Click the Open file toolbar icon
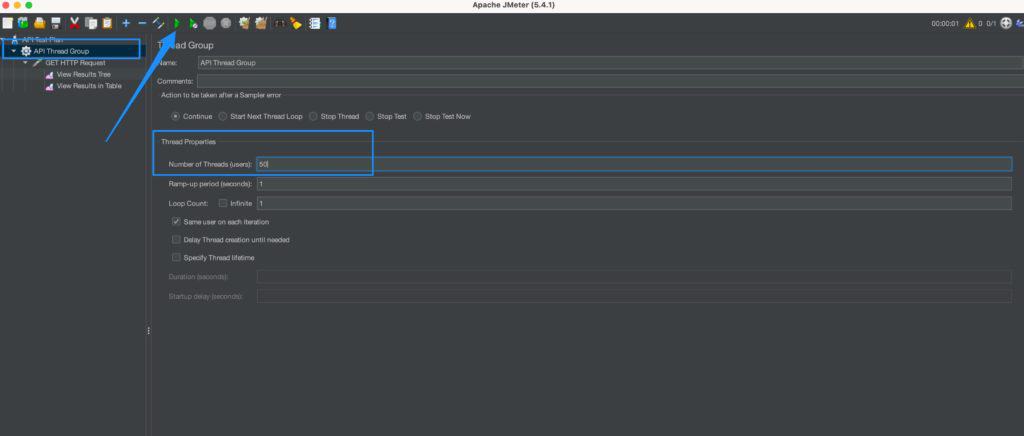Image resolution: width=1024 pixels, height=436 pixels. (x=40, y=23)
